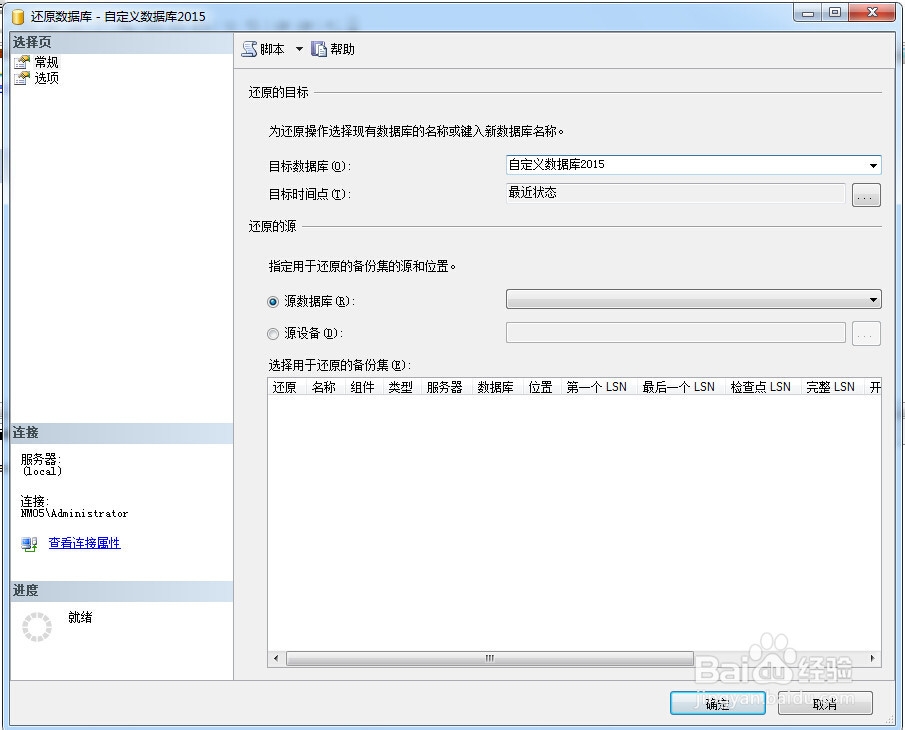Click the 完整 LSN column header
This screenshot has width=905, height=730.
831,387
